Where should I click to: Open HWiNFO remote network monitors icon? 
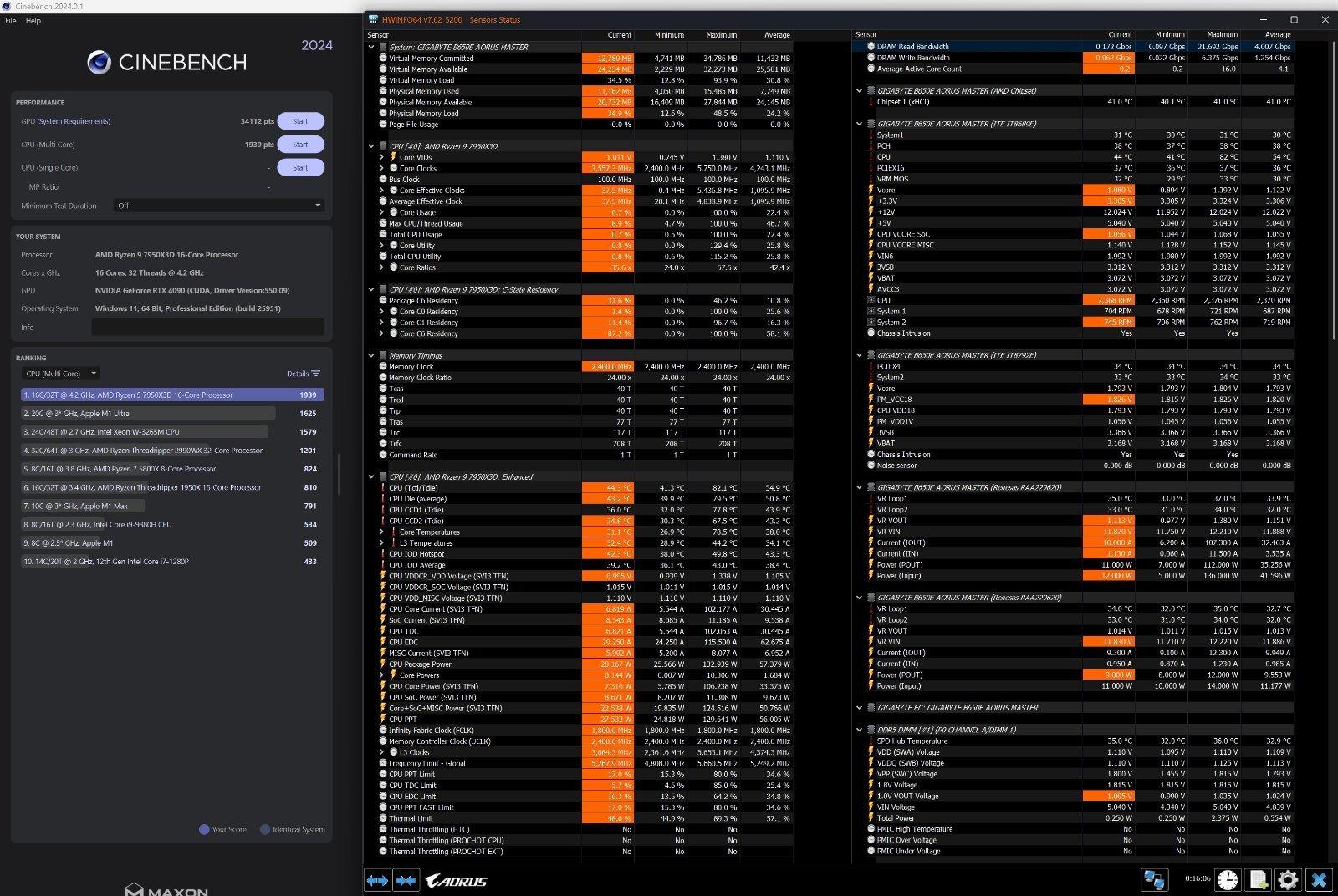click(1155, 879)
